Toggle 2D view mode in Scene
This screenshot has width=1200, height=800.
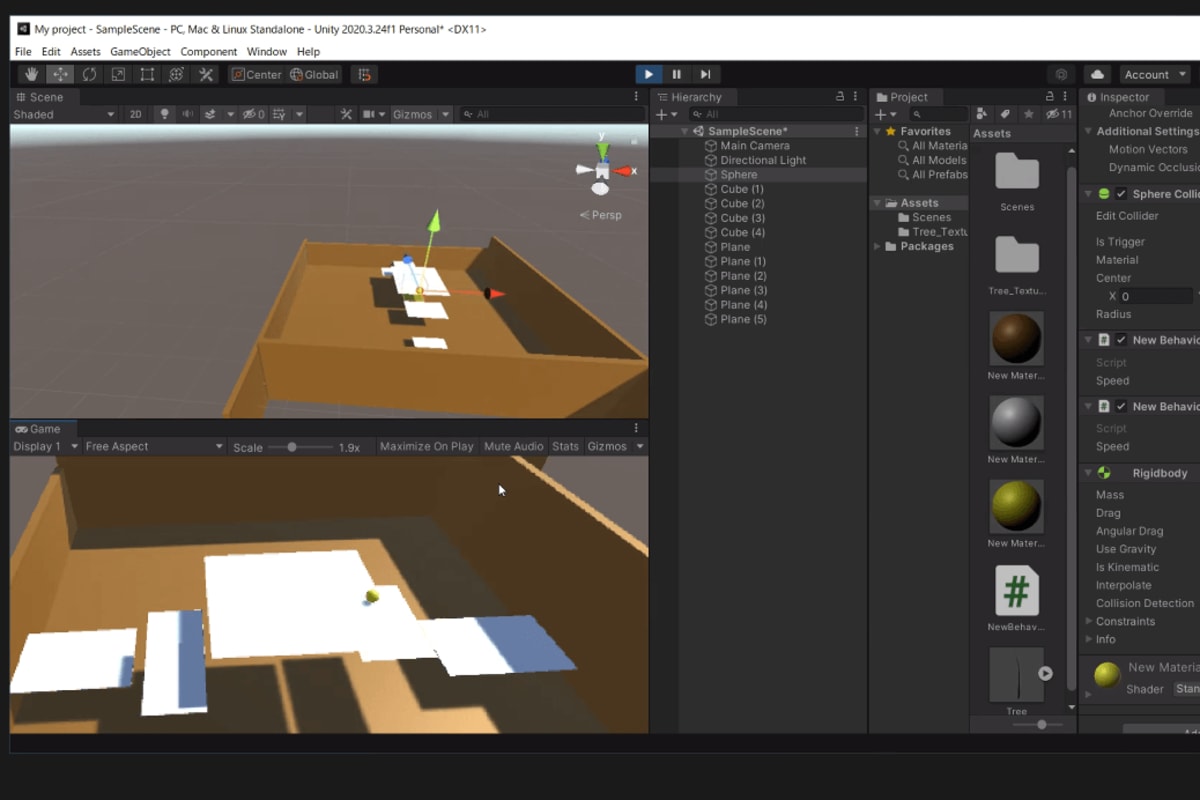[135, 114]
